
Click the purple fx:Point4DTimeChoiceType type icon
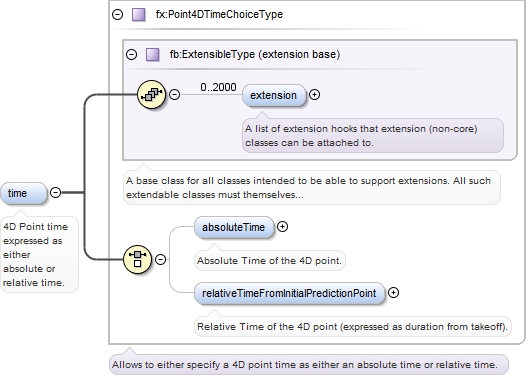pos(138,15)
